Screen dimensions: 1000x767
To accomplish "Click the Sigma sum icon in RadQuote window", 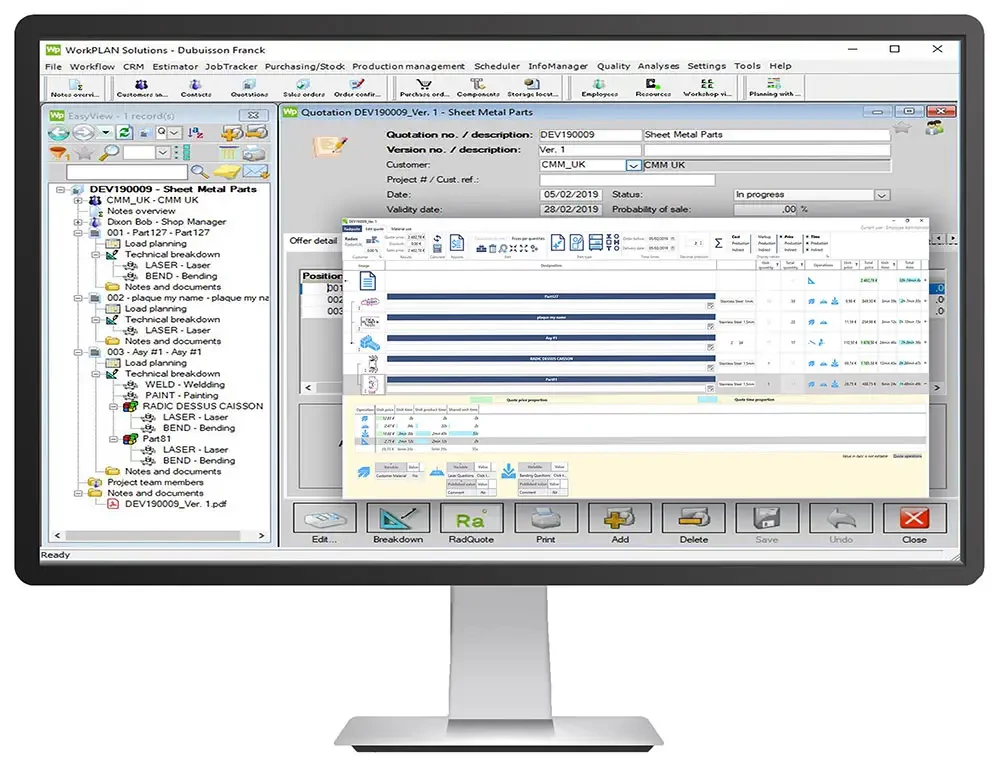I will tap(719, 243).
